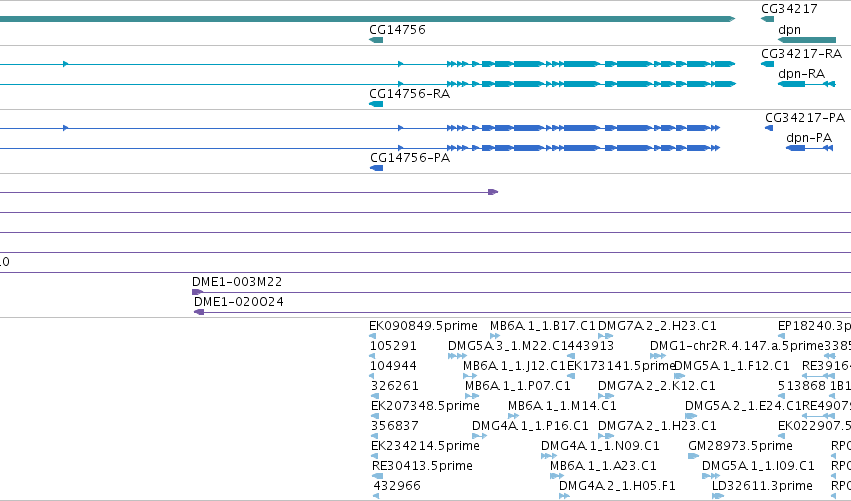The height and width of the screenshot is (501, 851).
Task: Select DMG1-chr2R.4.147.a.5prime label
Action: click(736, 346)
